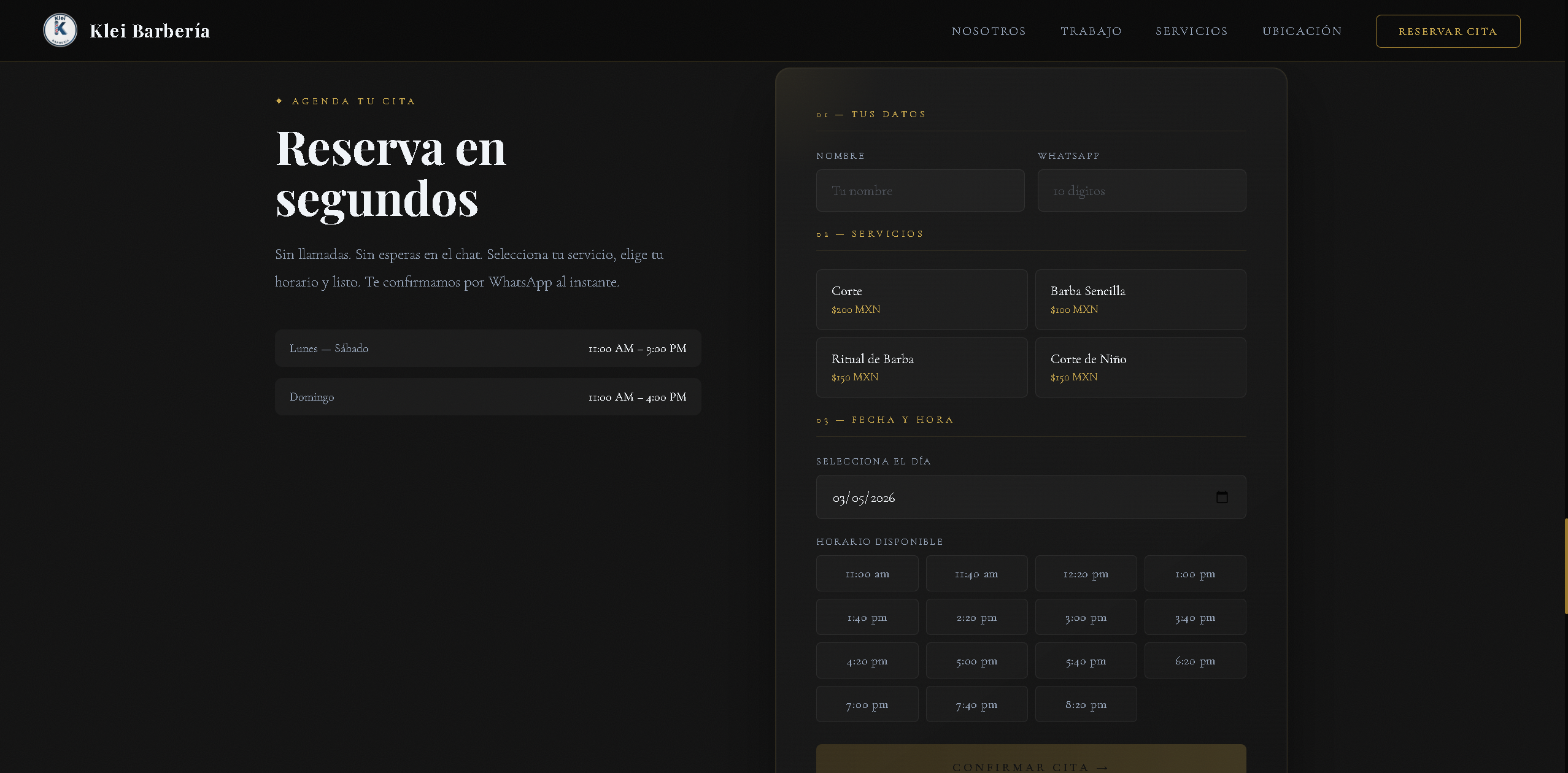Focus the WhatsApp number field

pos(1141,191)
